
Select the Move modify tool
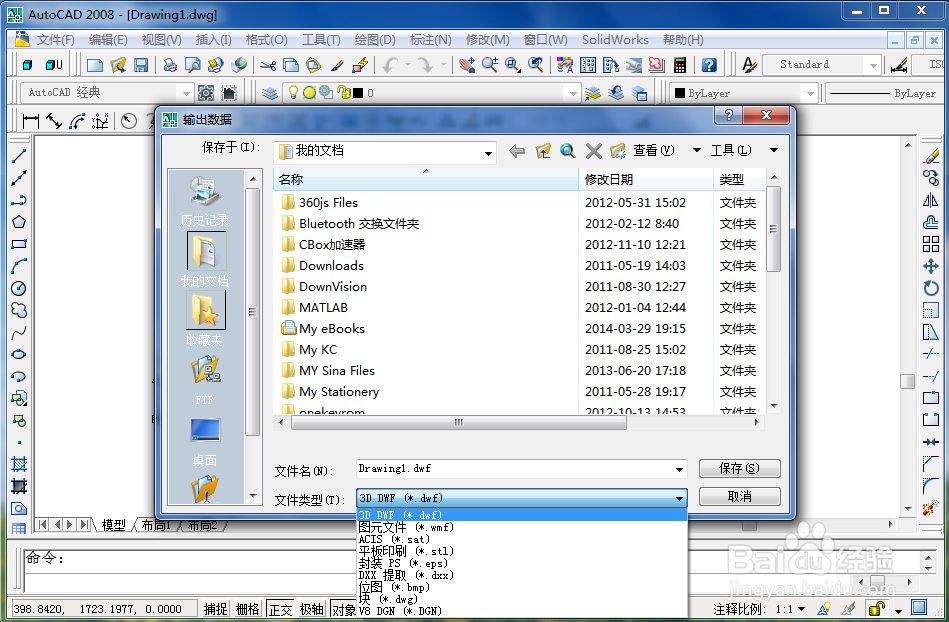click(931, 266)
